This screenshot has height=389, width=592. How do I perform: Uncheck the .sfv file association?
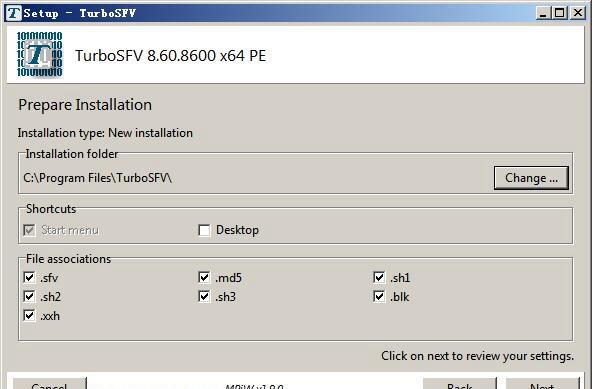click(29, 278)
